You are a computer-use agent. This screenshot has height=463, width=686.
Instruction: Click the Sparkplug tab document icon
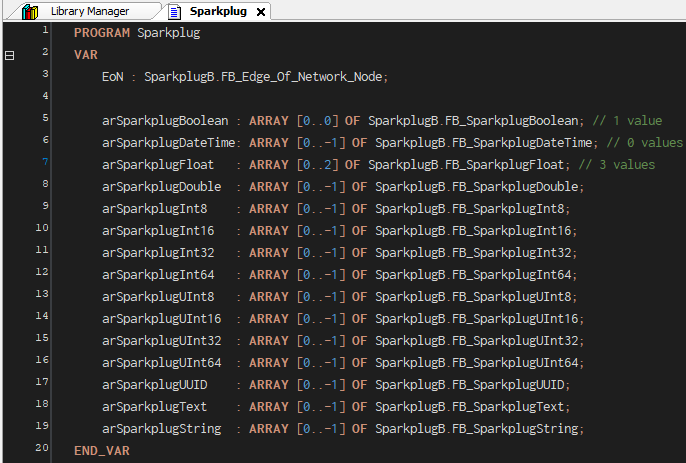pyautogui.click(x=174, y=12)
